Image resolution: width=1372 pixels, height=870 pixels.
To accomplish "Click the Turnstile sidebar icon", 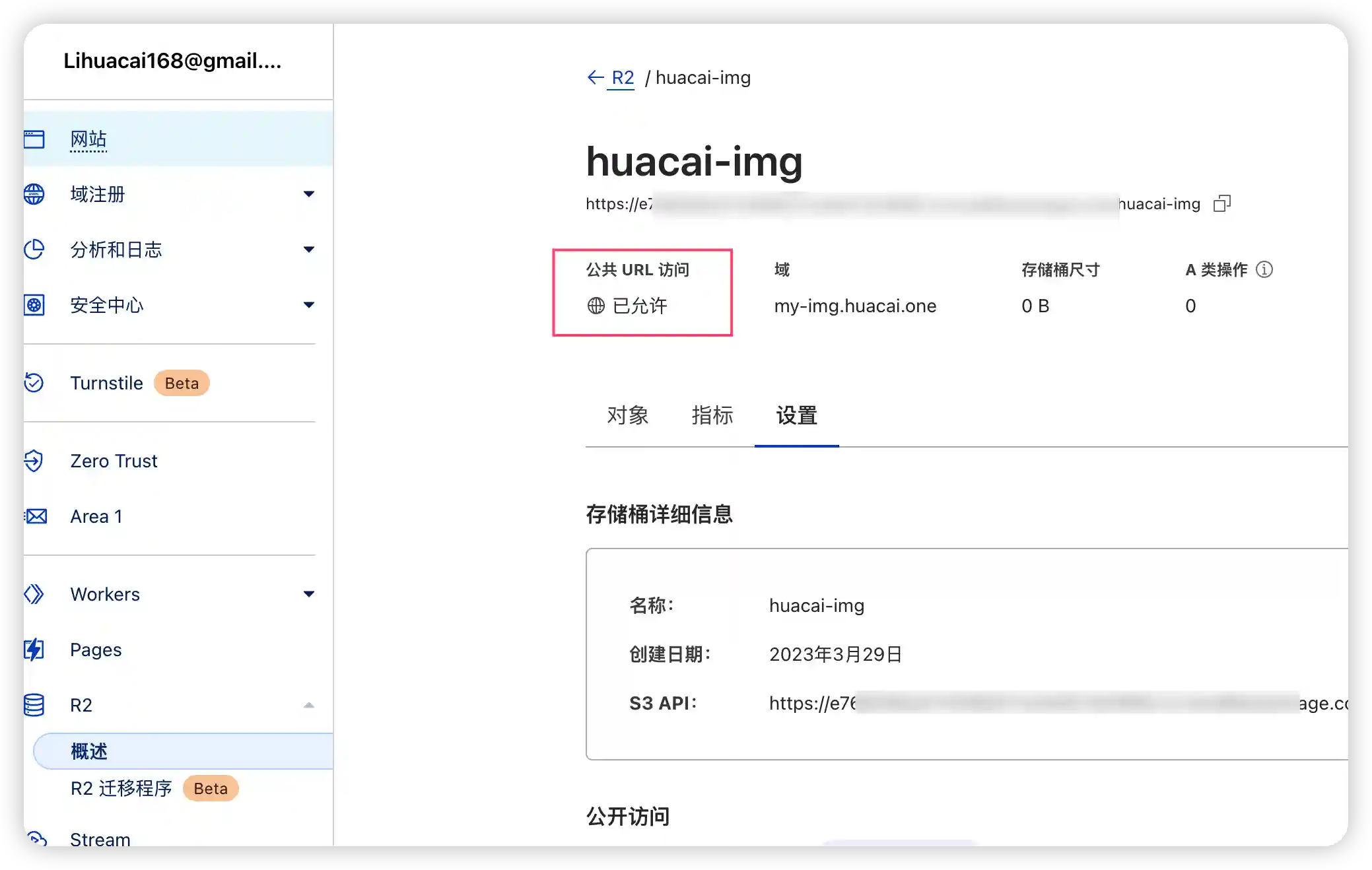I will [x=35, y=383].
